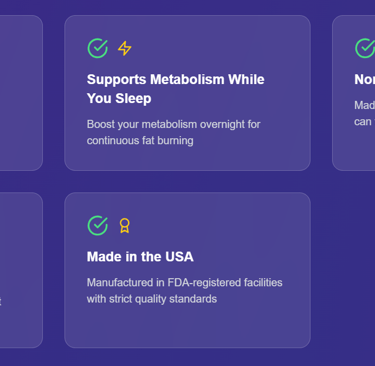Click the yellow lightning bolt icon
The image size is (375, 366).
[x=125, y=48]
